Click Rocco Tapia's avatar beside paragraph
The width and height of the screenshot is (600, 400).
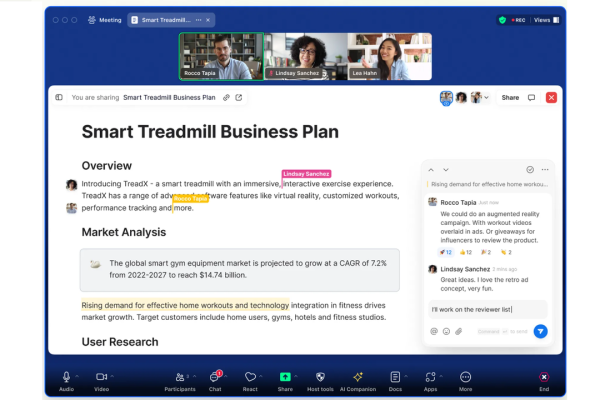point(72,208)
